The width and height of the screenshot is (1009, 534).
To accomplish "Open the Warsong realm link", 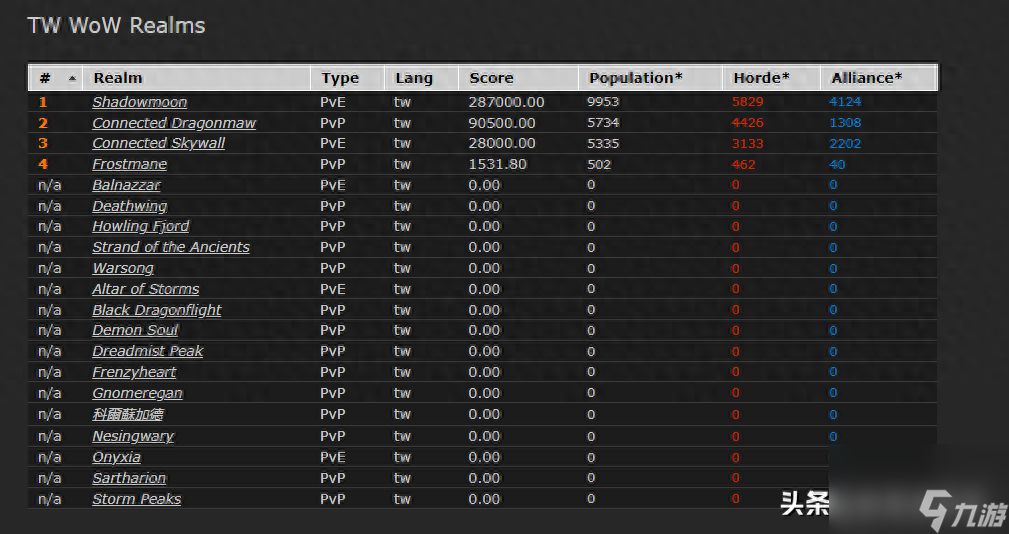I will coord(123,268).
